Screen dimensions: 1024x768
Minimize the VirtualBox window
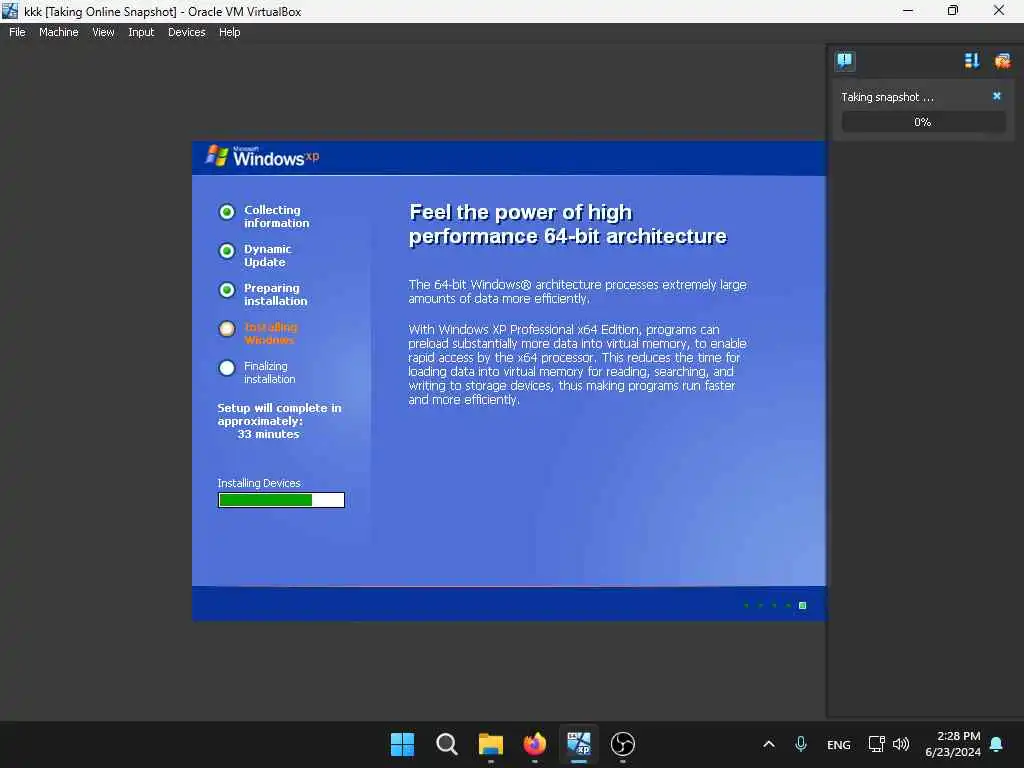(x=908, y=10)
